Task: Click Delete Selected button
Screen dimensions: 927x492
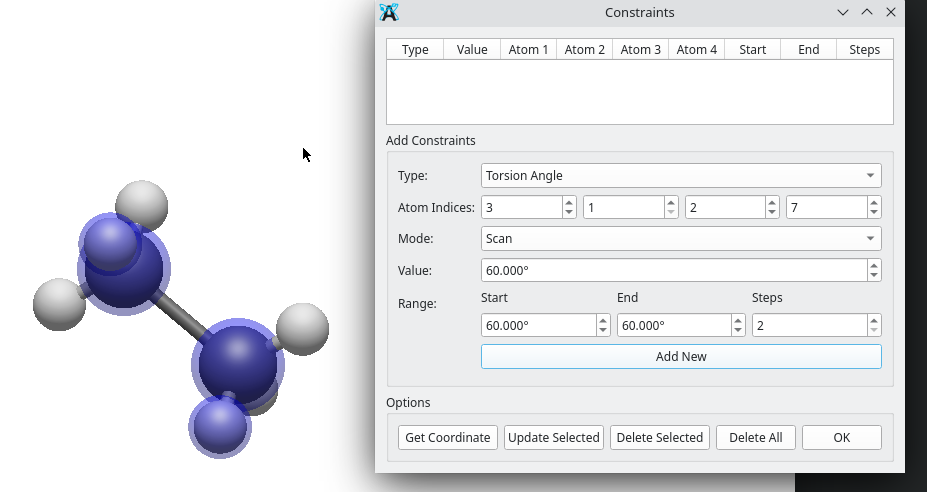Action: pyautogui.click(x=660, y=438)
